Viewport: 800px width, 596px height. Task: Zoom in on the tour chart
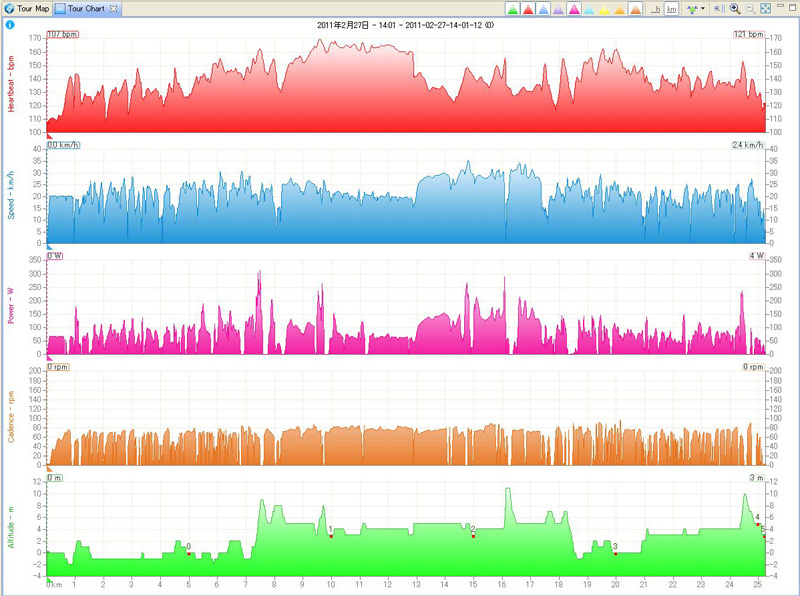735,8
